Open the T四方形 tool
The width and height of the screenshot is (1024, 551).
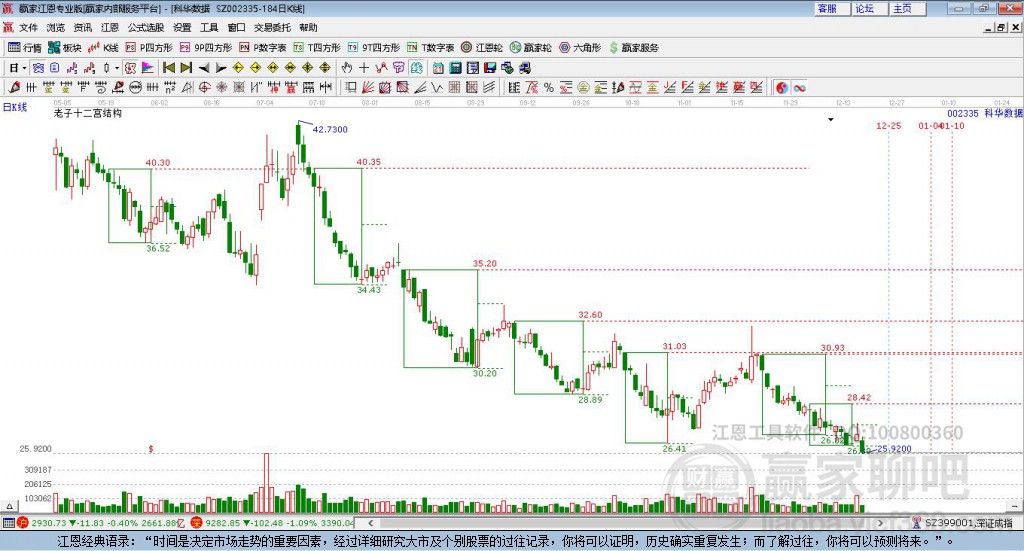pyautogui.click(x=317, y=48)
